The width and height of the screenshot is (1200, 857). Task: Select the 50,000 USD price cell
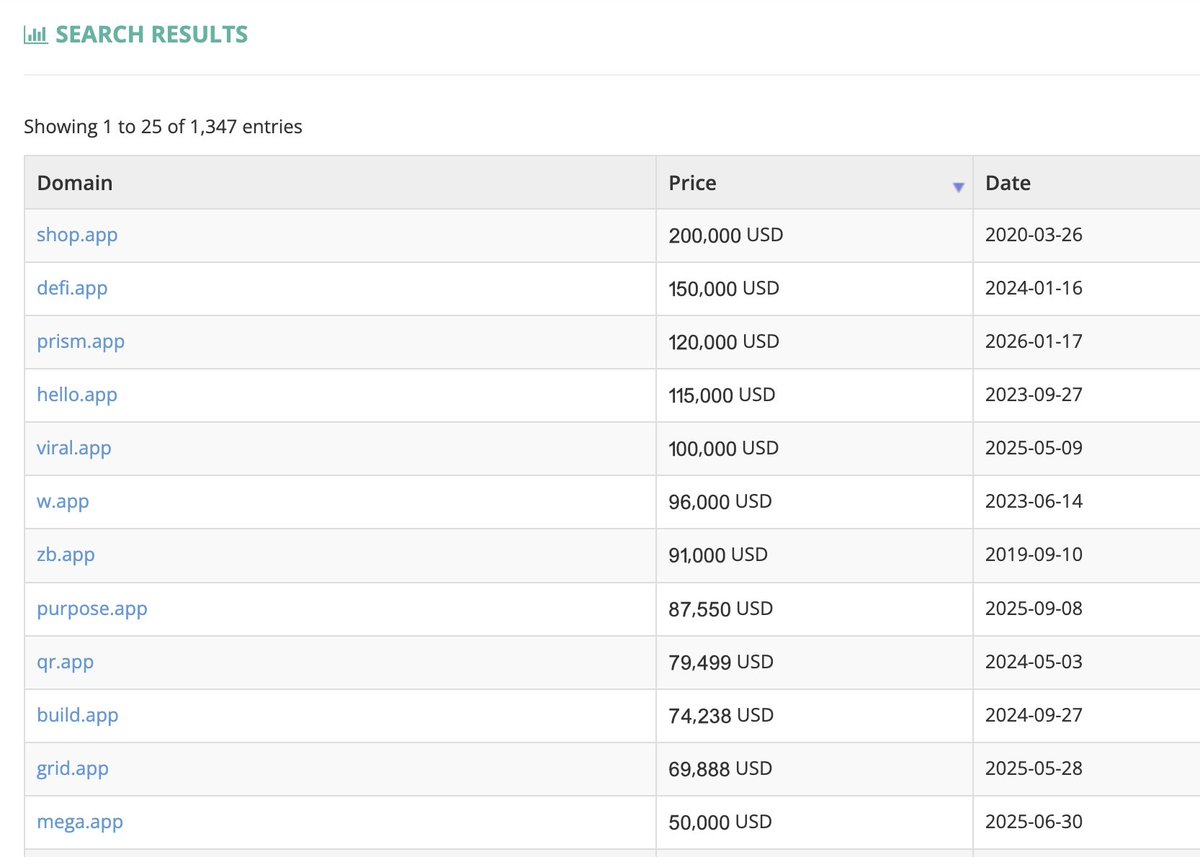coord(814,822)
